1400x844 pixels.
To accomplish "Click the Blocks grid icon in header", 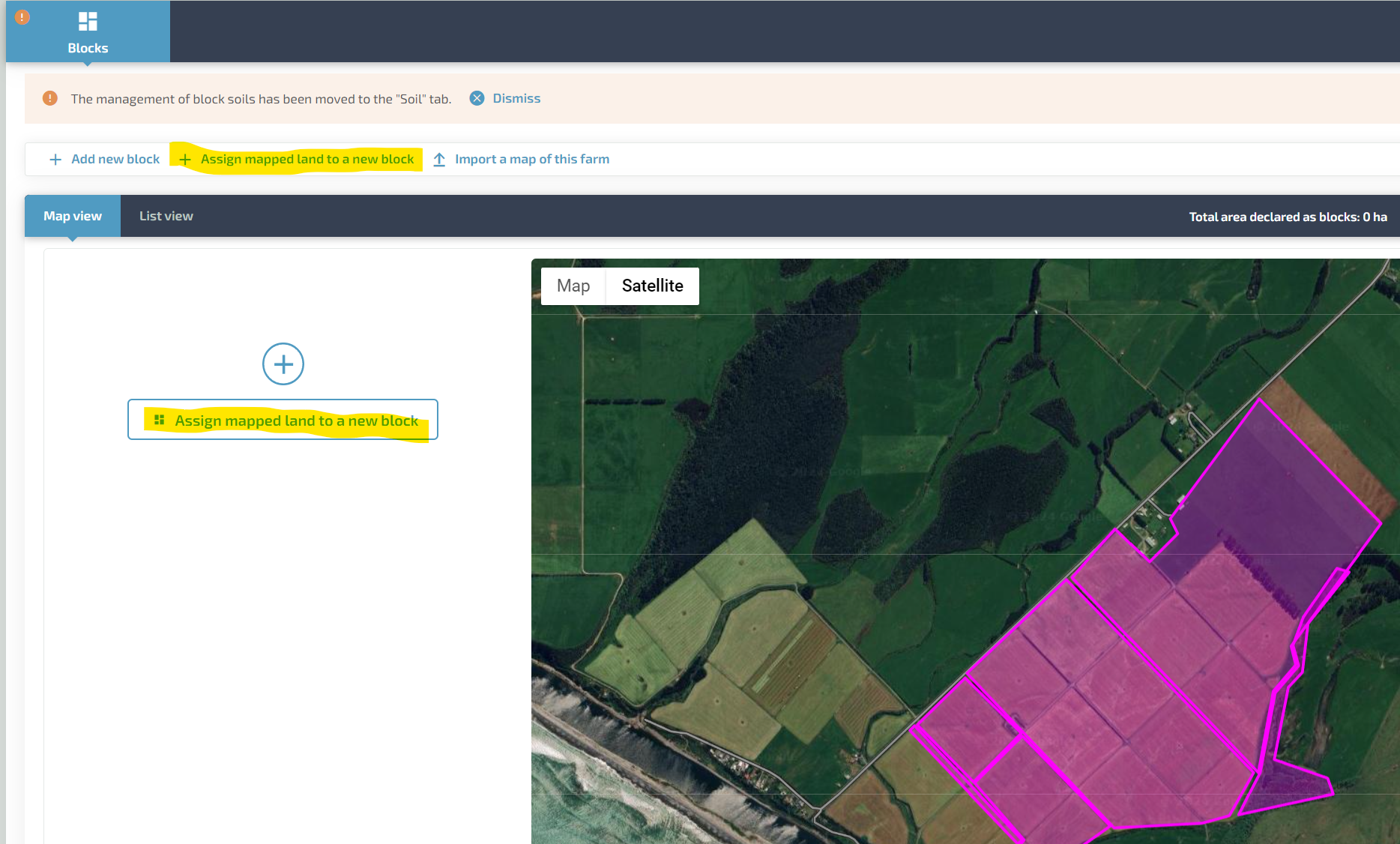I will tap(88, 21).
